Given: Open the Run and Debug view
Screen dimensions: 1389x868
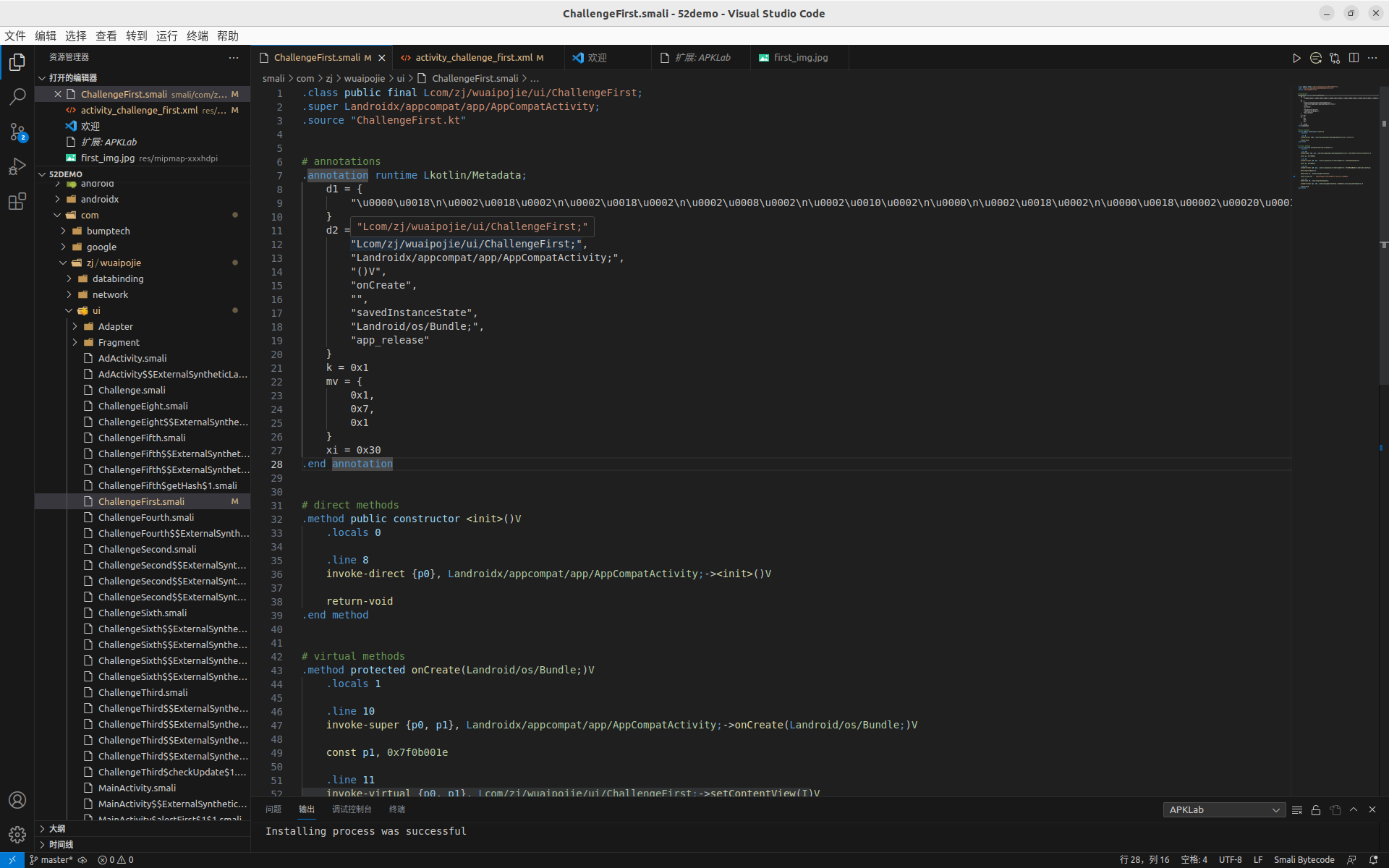Looking at the screenshot, I should (17, 166).
